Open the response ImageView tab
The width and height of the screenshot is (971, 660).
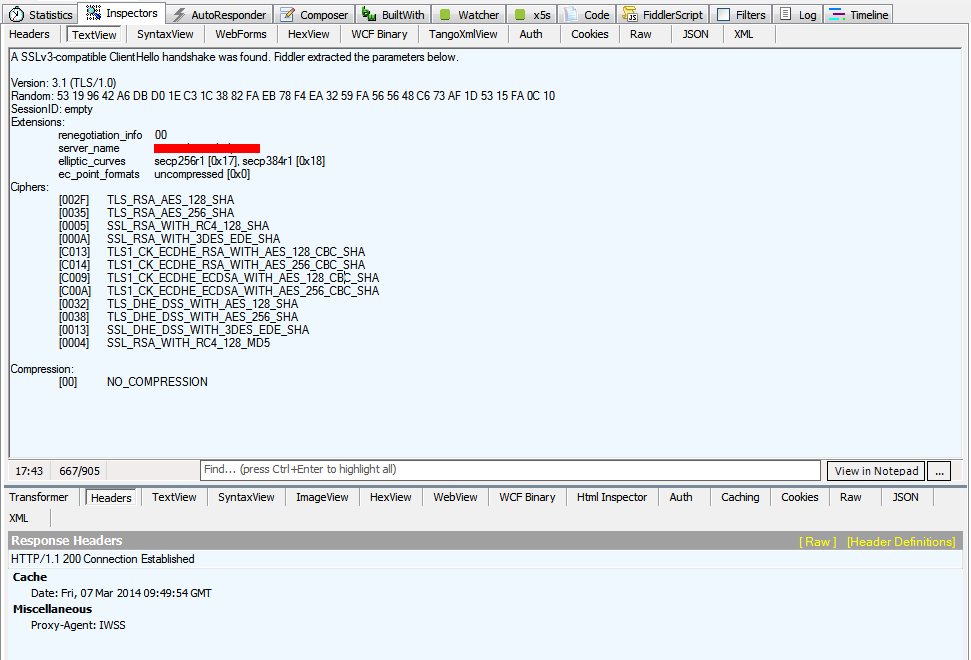click(322, 497)
